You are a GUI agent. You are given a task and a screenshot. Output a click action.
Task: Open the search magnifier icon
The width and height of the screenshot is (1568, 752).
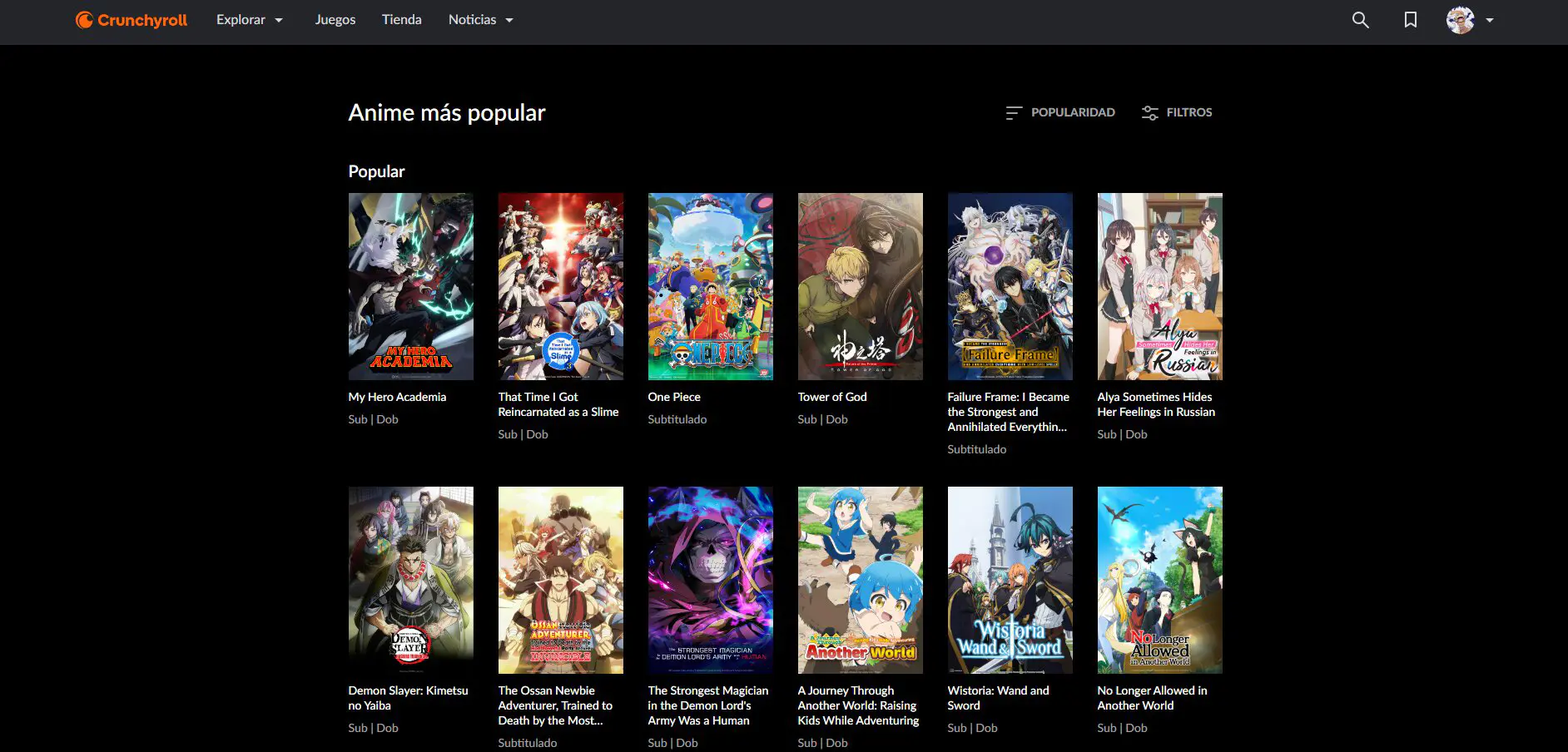coord(1360,20)
